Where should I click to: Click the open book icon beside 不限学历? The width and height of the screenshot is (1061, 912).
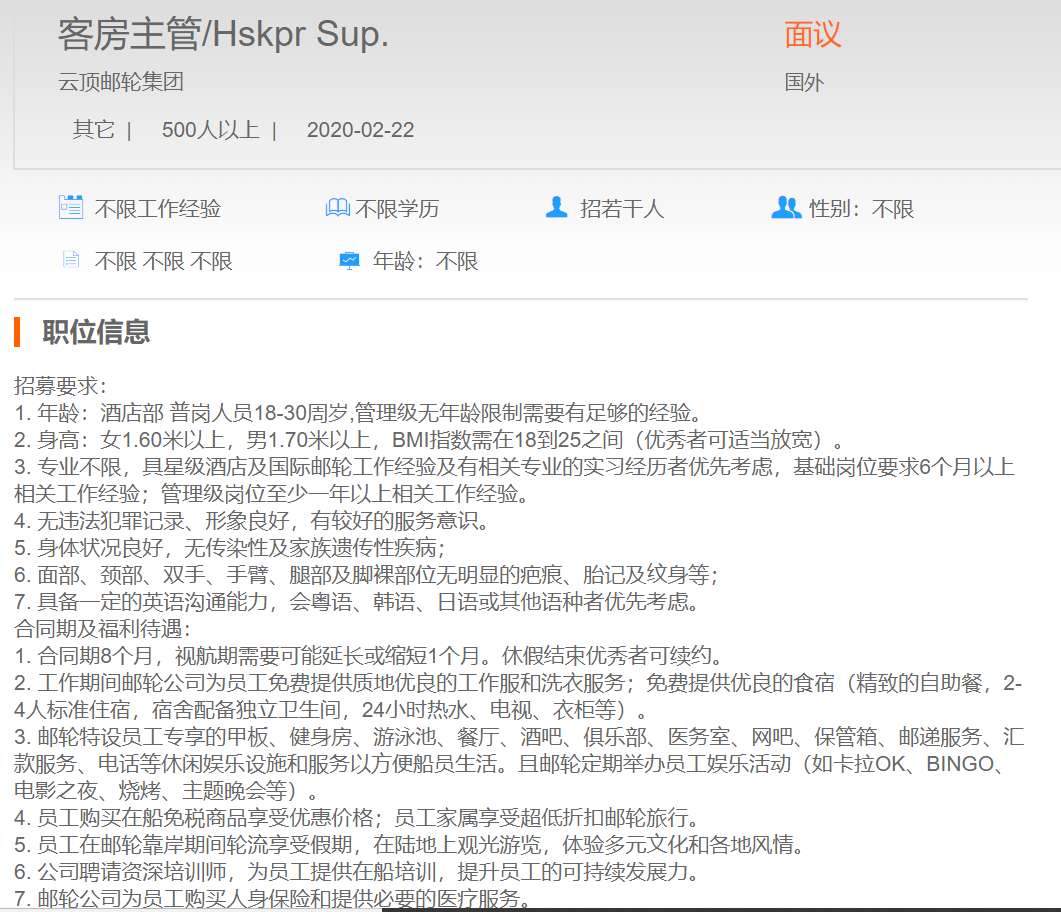tap(337, 208)
